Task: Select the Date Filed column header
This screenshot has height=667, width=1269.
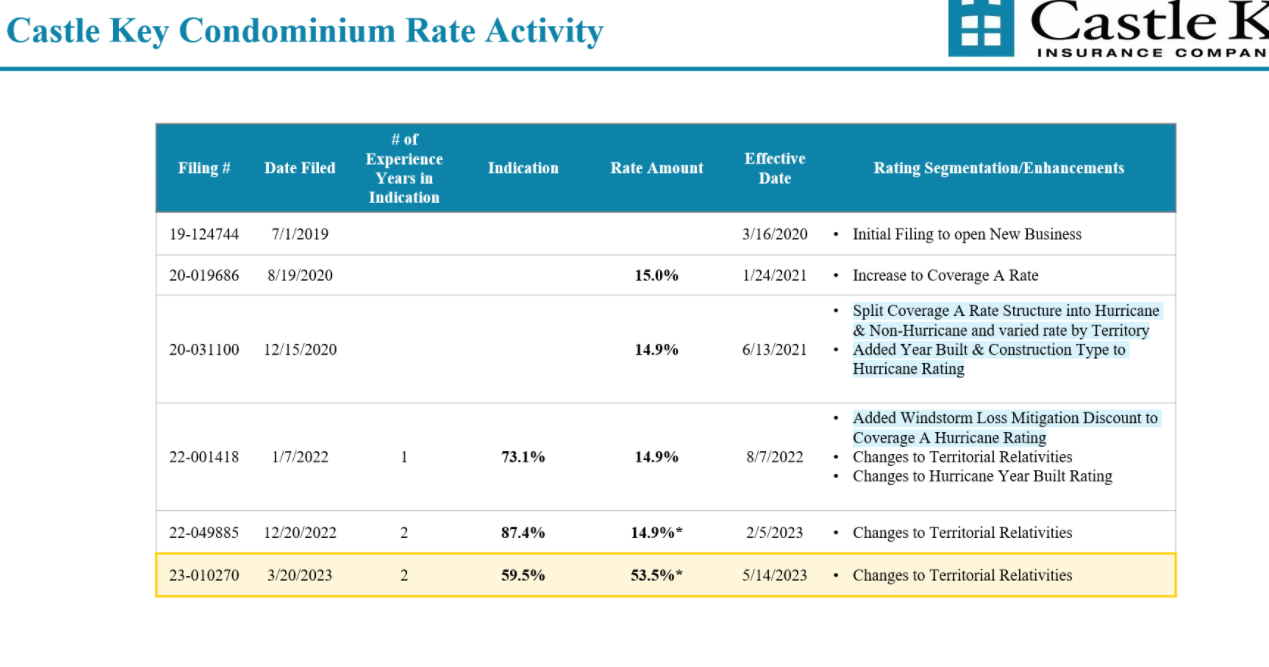Action: click(300, 168)
